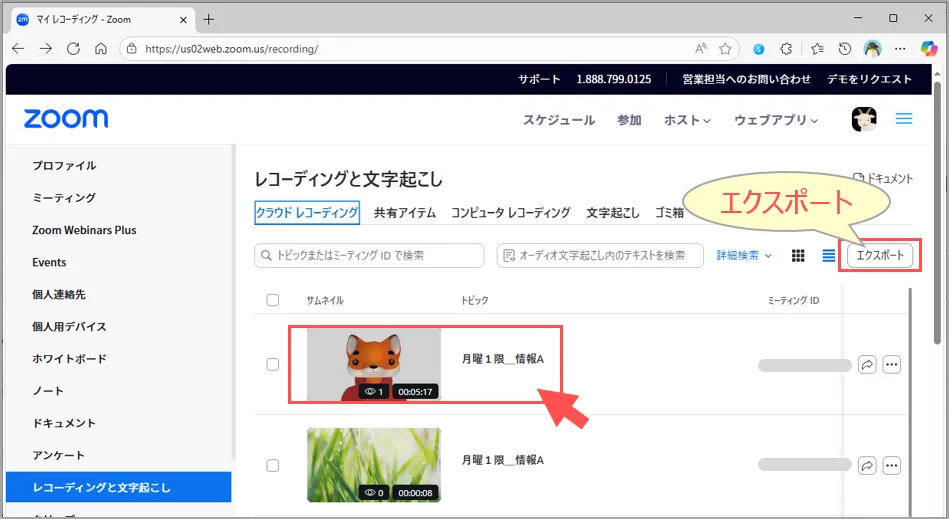Click the blue Skype extension icon
This screenshot has width=949, height=519.
(758, 50)
